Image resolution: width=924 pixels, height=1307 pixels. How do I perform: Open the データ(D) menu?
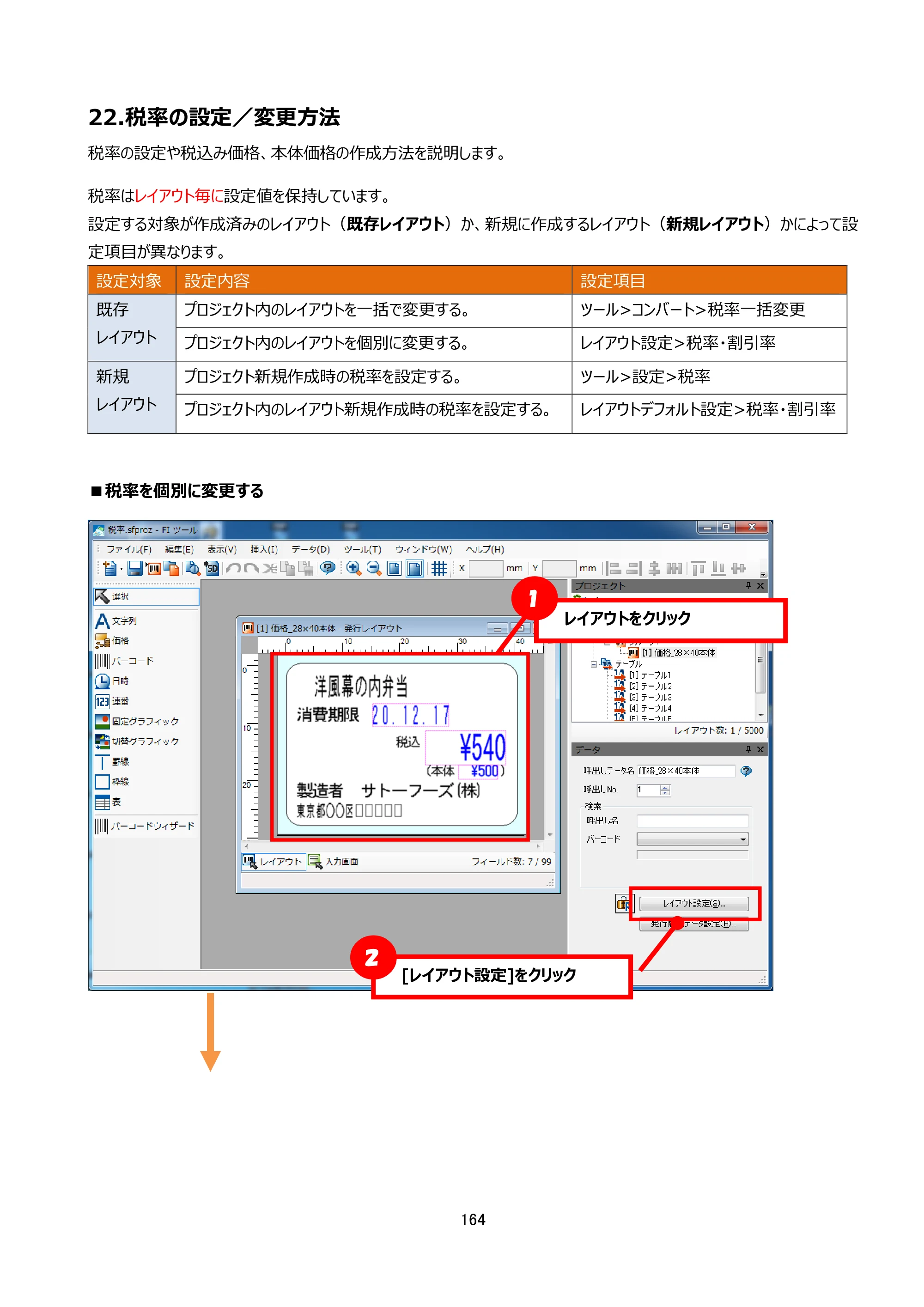coord(310,549)
